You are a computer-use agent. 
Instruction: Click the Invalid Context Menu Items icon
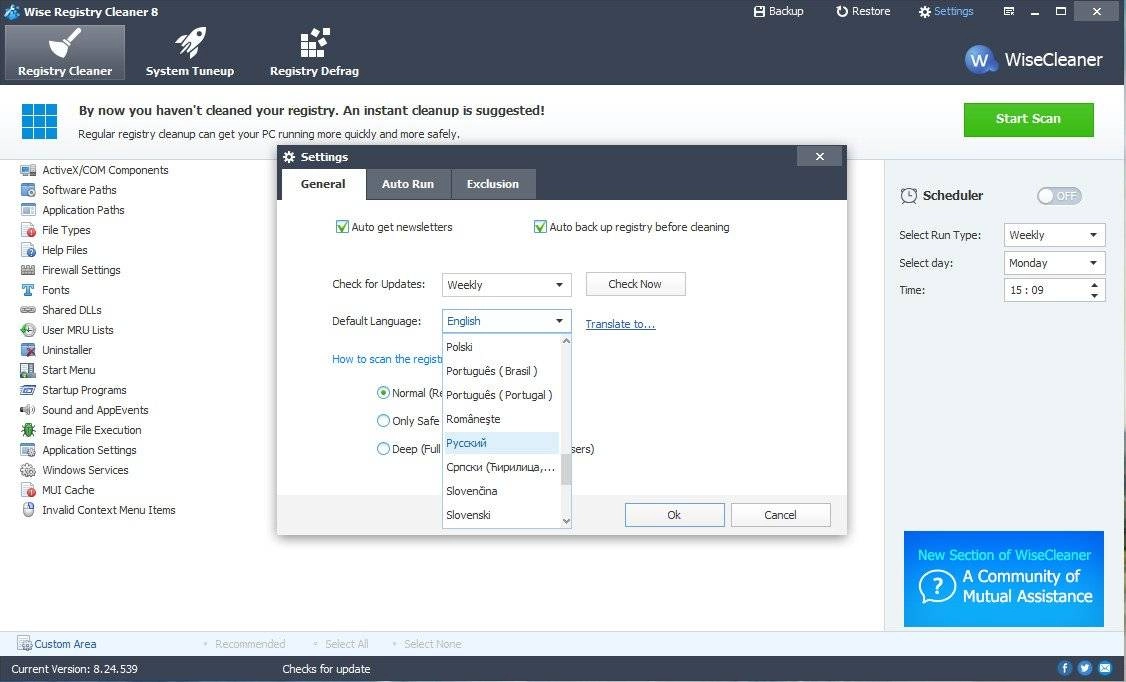click(28, 510)
